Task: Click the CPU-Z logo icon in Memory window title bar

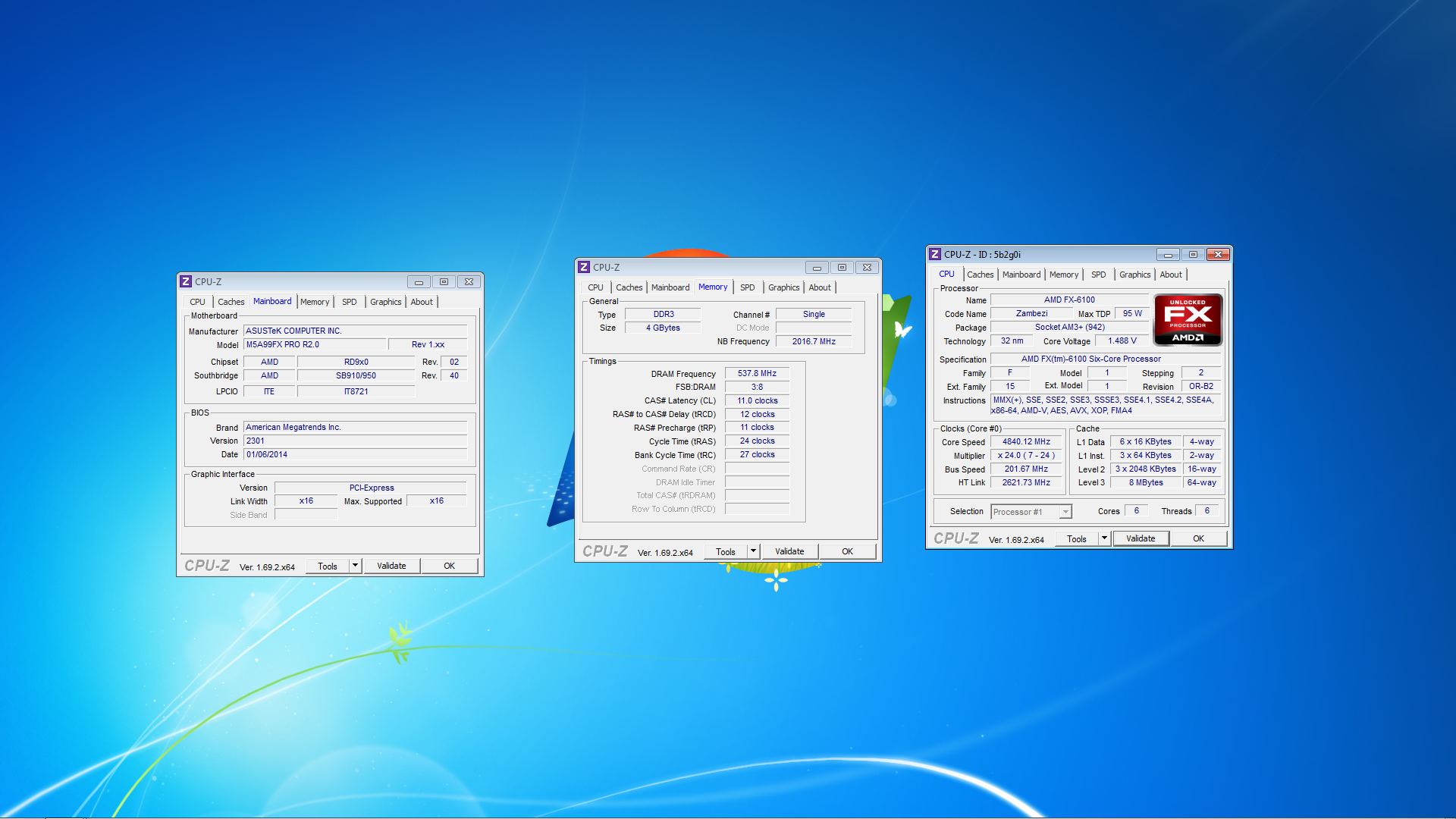Action: click(584, 267)
